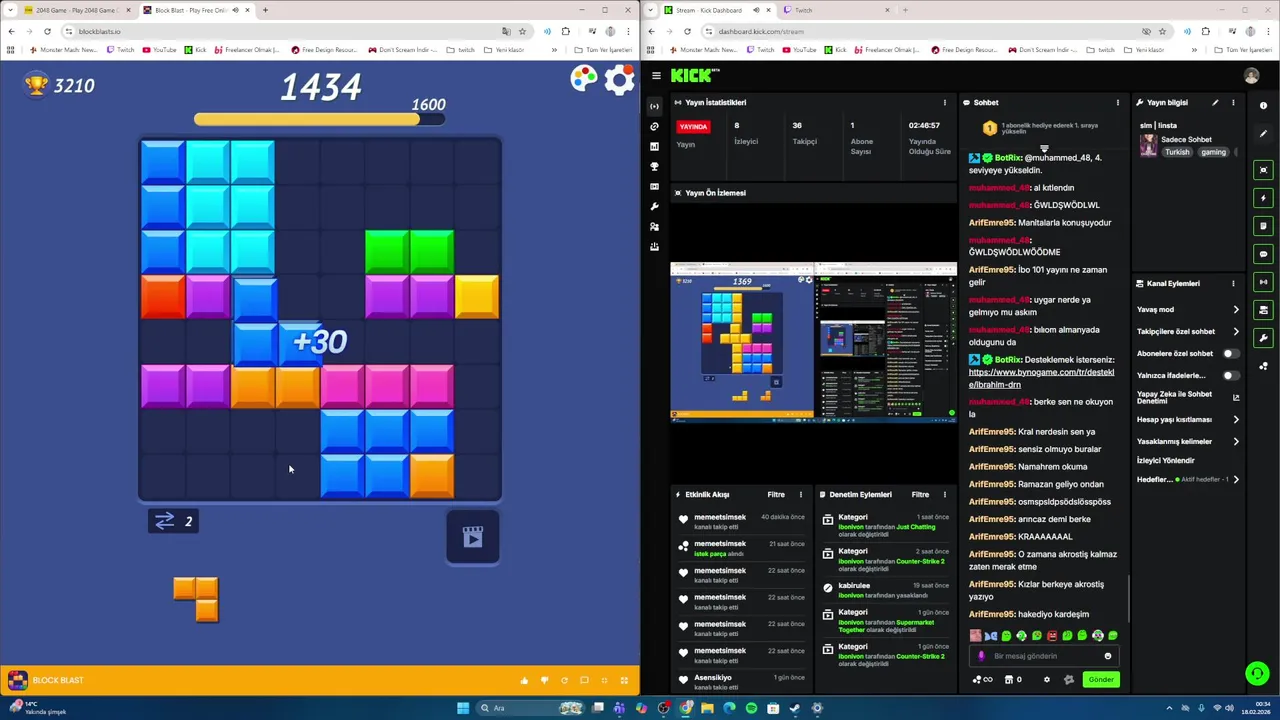
Task: Click the wrench icon in Kick right rail
Action: [1264, 338]
